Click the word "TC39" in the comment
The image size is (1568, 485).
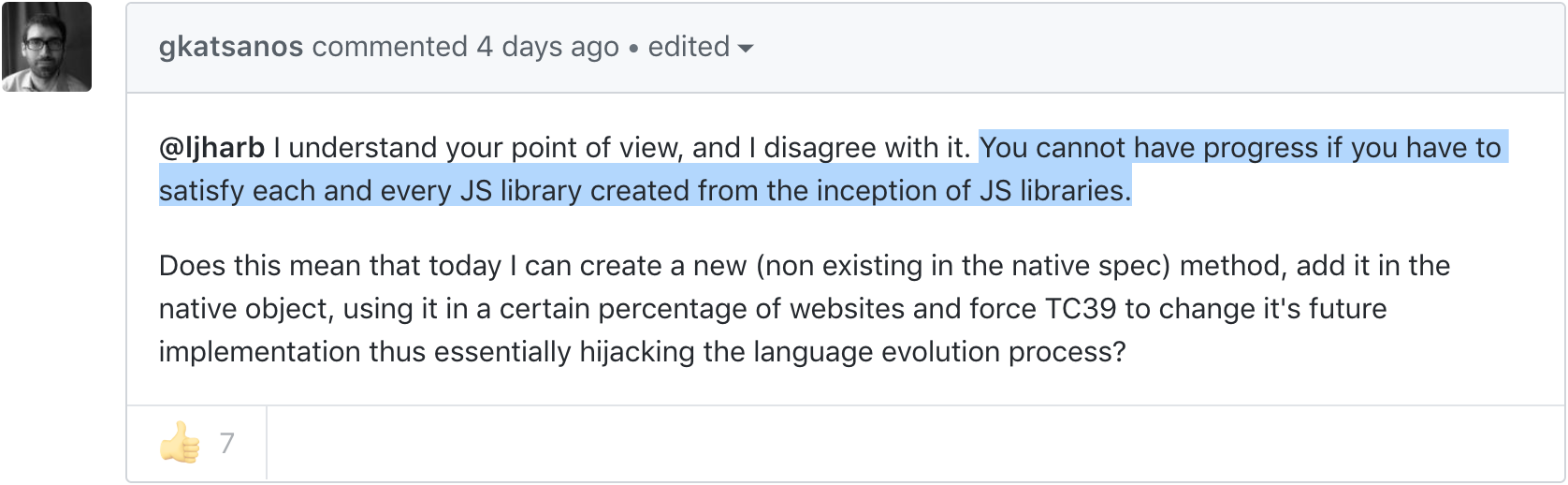[x=1081, y=309]
